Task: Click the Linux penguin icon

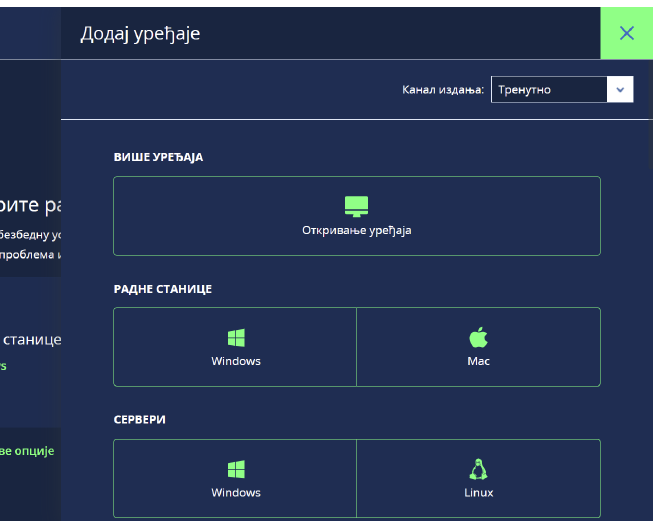Action: pos(478,470)
